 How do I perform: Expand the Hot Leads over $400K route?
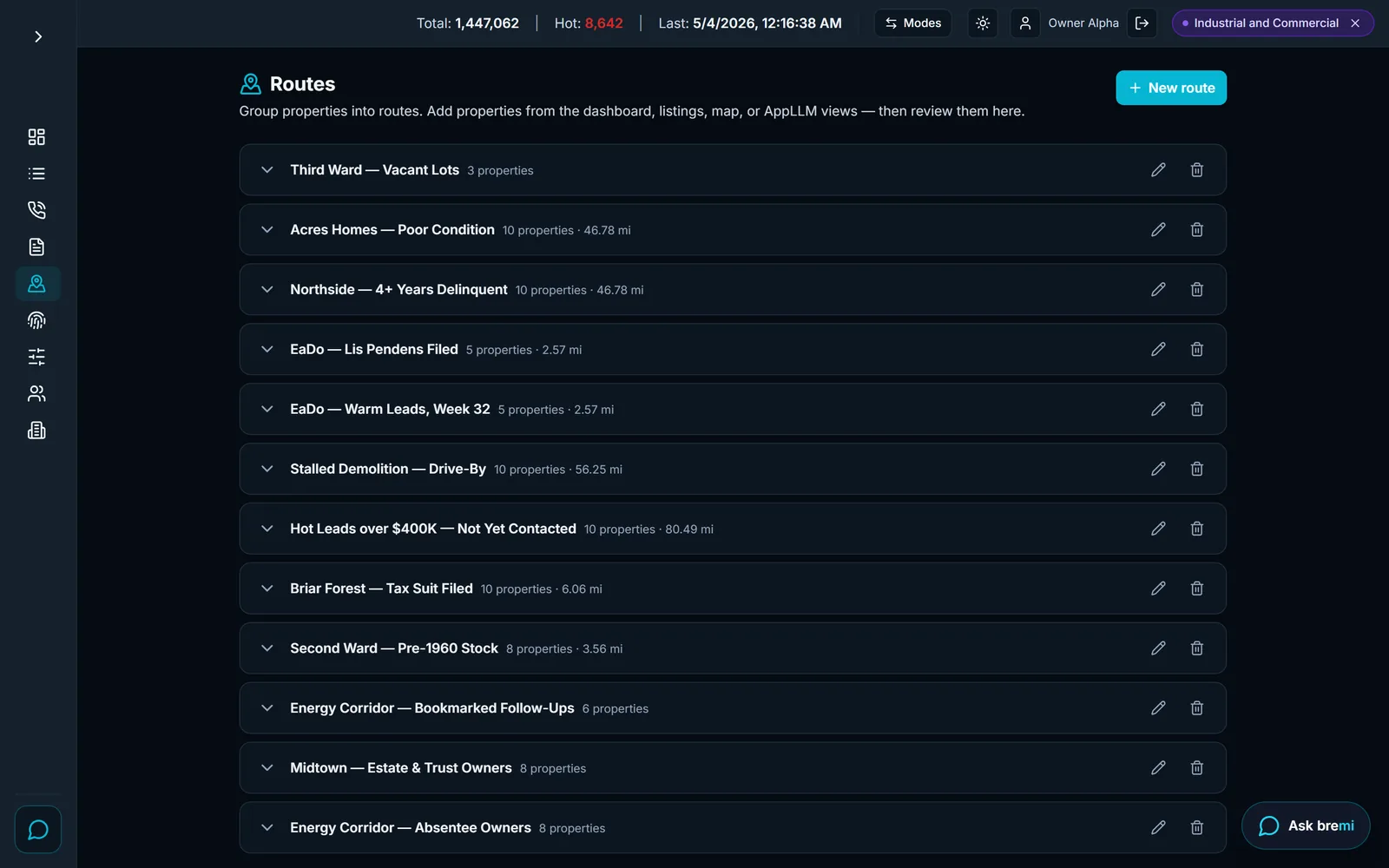[x=267, y=529]
